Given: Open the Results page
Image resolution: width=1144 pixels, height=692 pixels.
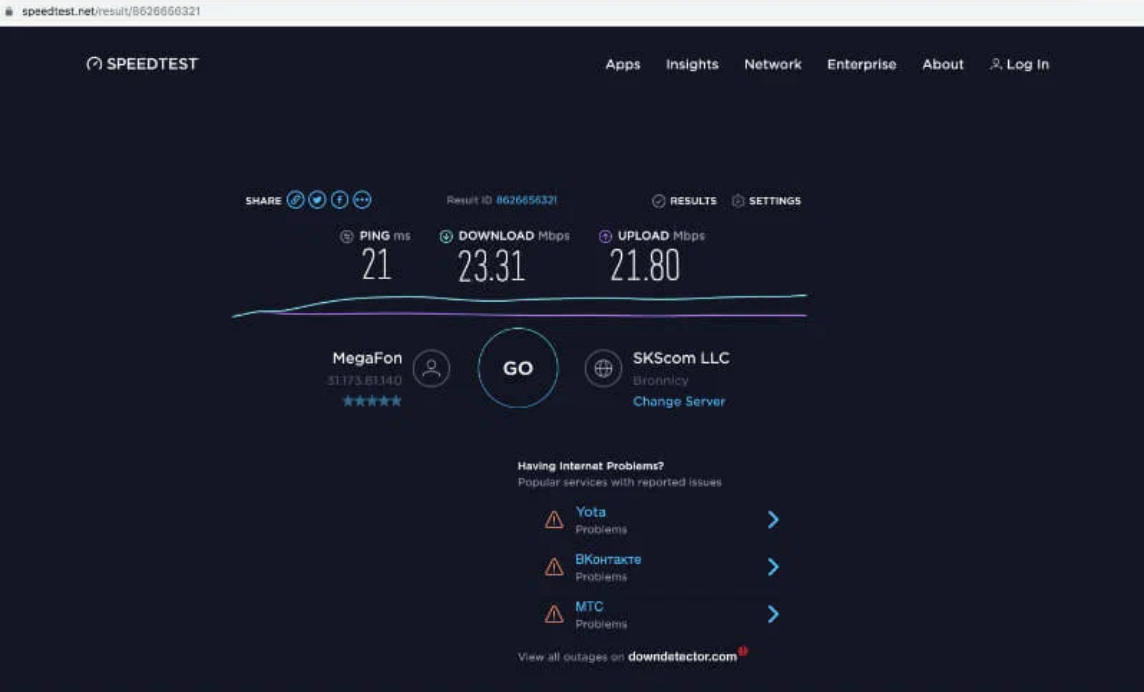Looking at the screenshot, I should coord(684,201).
